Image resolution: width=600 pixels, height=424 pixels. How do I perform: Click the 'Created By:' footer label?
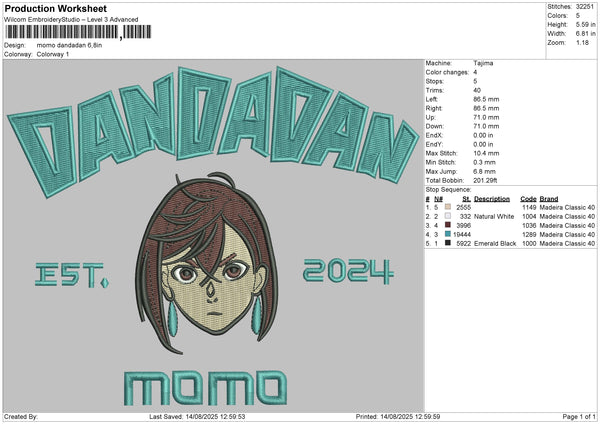[x=21, y=417]
